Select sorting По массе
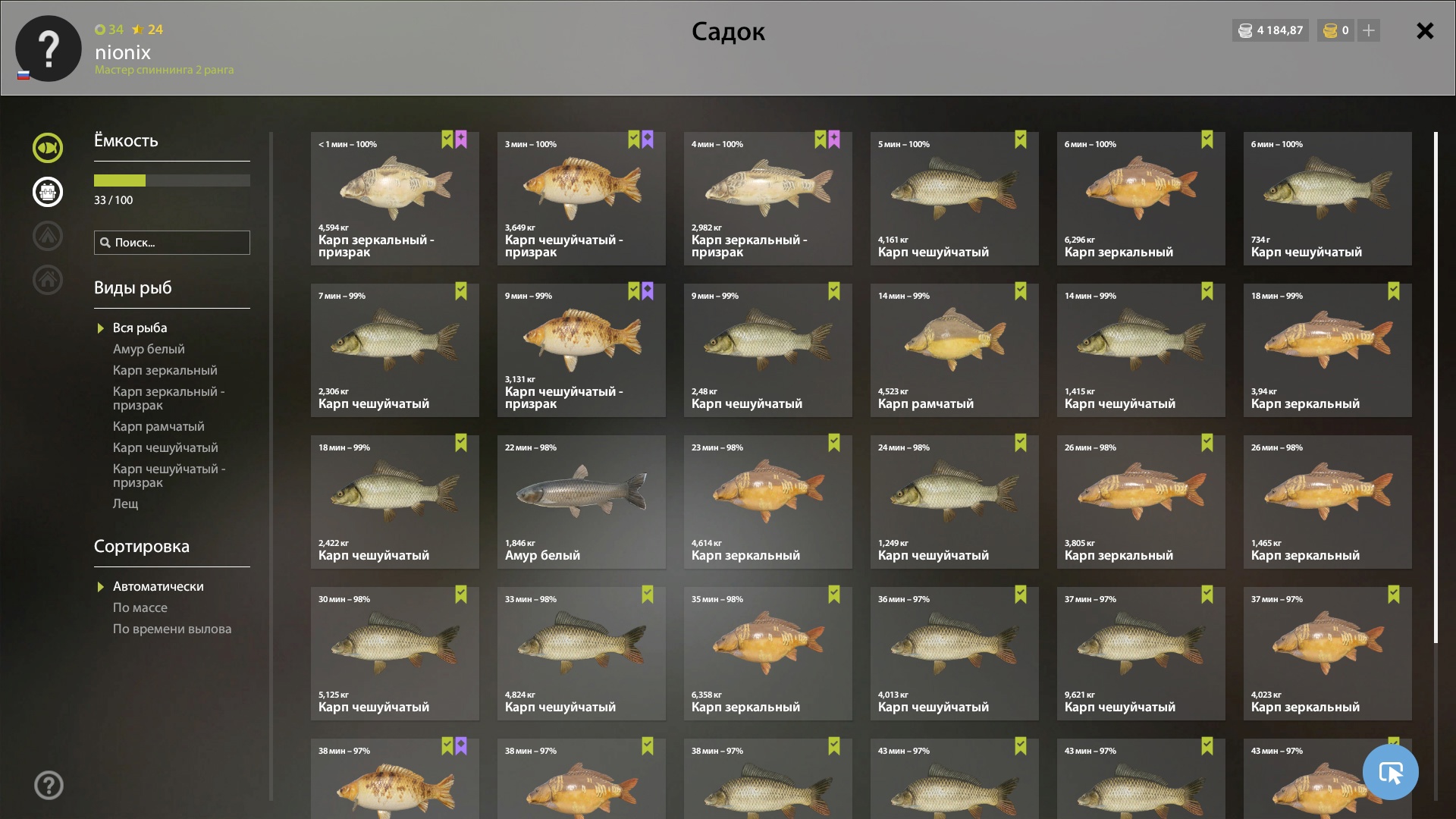The image size is (1456, 819). click(140, 607)
